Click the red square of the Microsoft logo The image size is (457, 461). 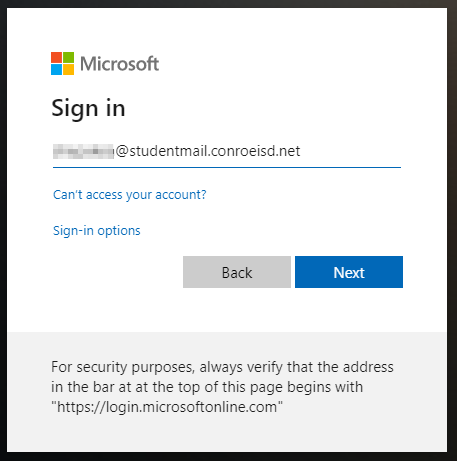[56, 57]
